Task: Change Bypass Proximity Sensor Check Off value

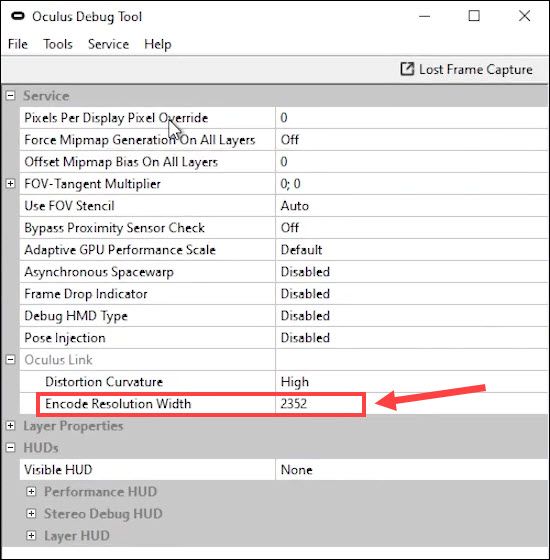Action: (412, 228)
